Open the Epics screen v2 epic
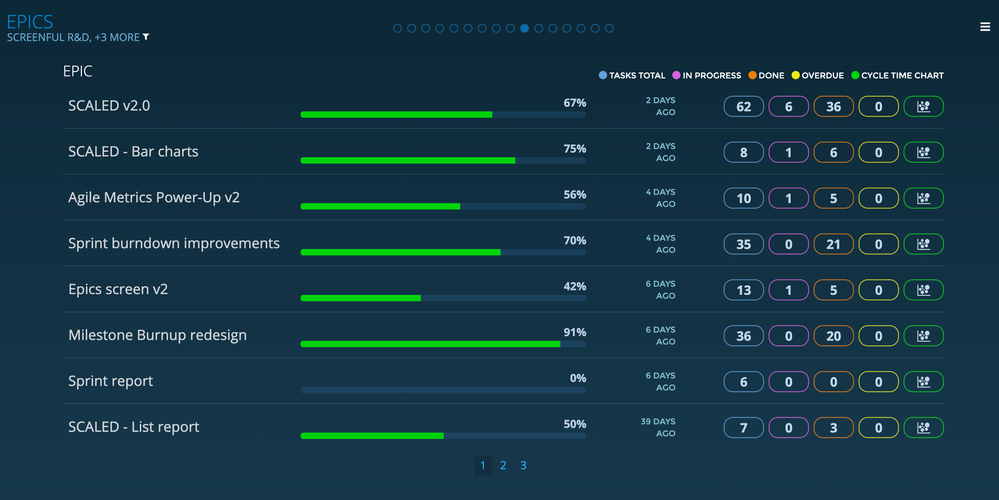Screen dimensions: 999x500 (118, 289)
